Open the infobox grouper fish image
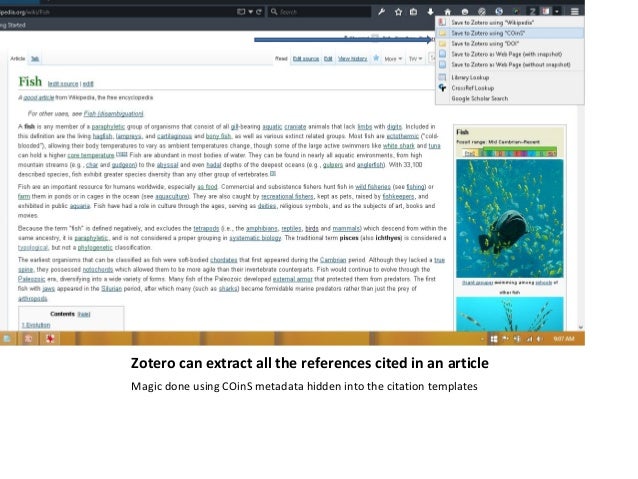638x479 pixels. pyautogui.click(x=509, y=219)
